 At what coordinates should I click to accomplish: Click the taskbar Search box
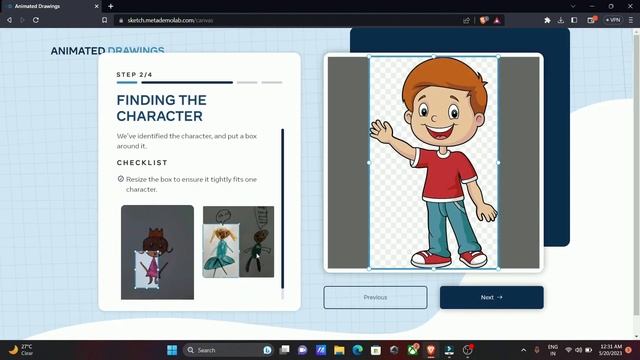(x=228, y=350)
